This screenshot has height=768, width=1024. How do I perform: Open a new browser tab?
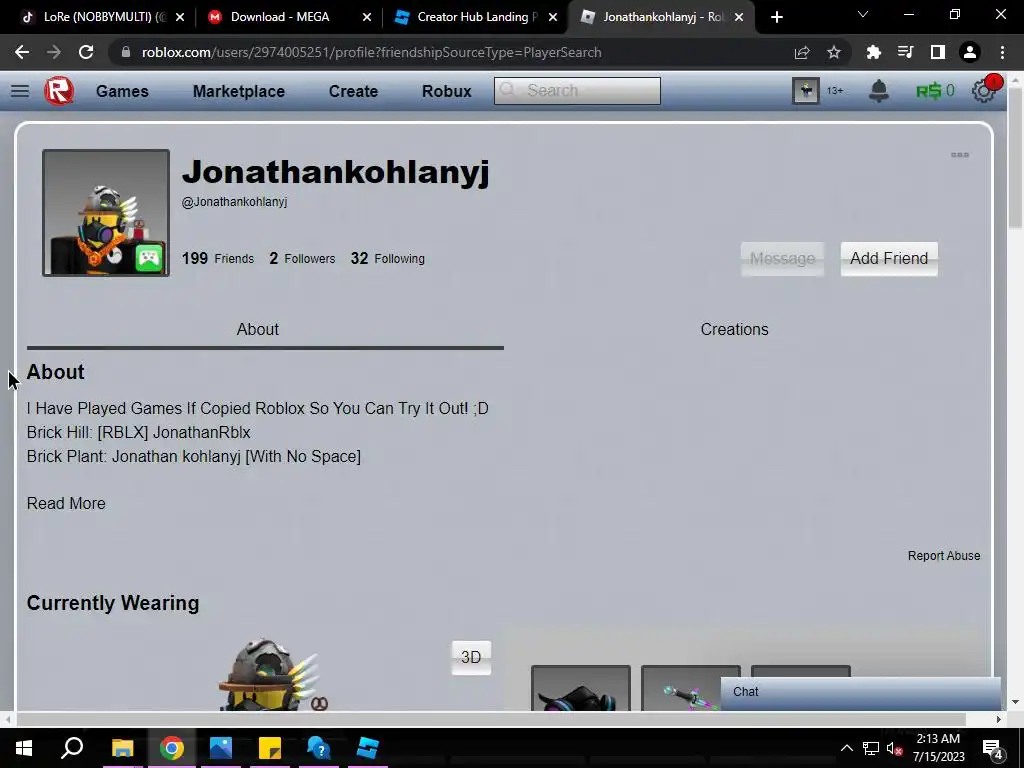(x=776, y=17)
